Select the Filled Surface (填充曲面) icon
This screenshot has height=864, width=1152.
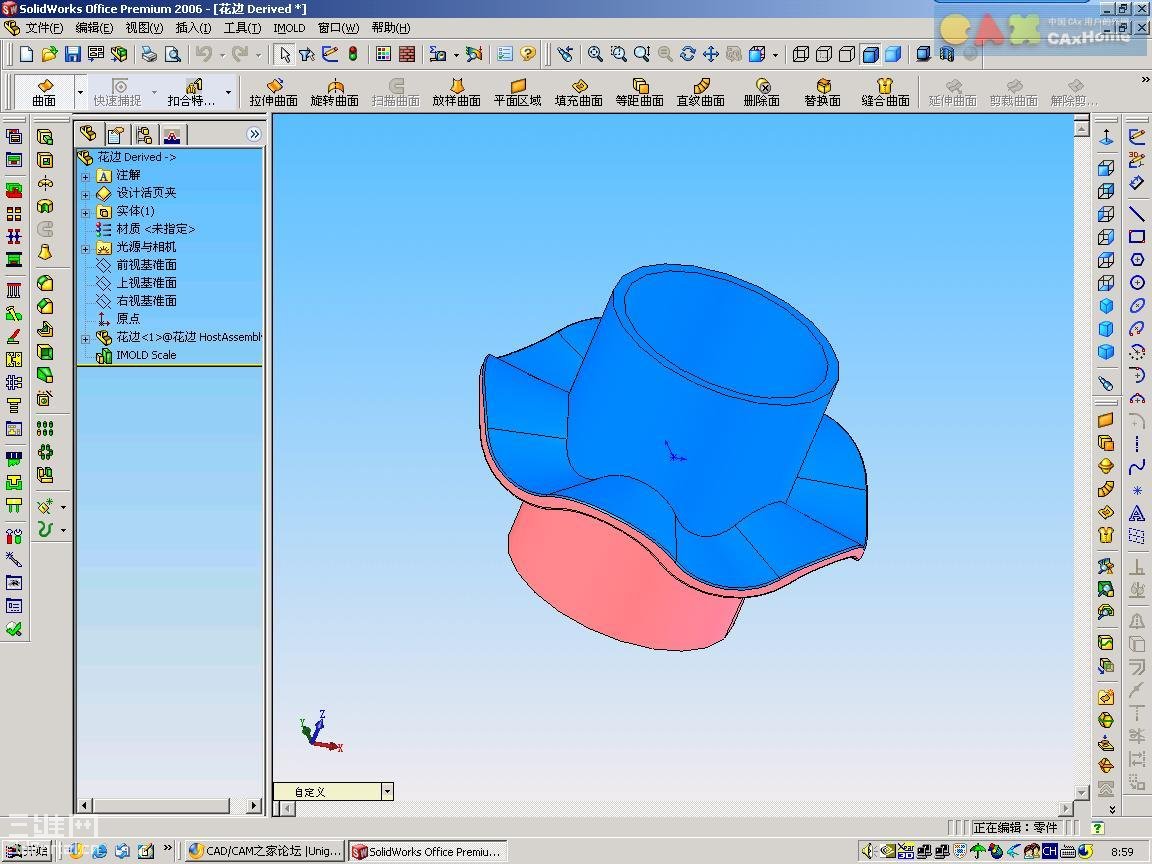click(578, 93)
